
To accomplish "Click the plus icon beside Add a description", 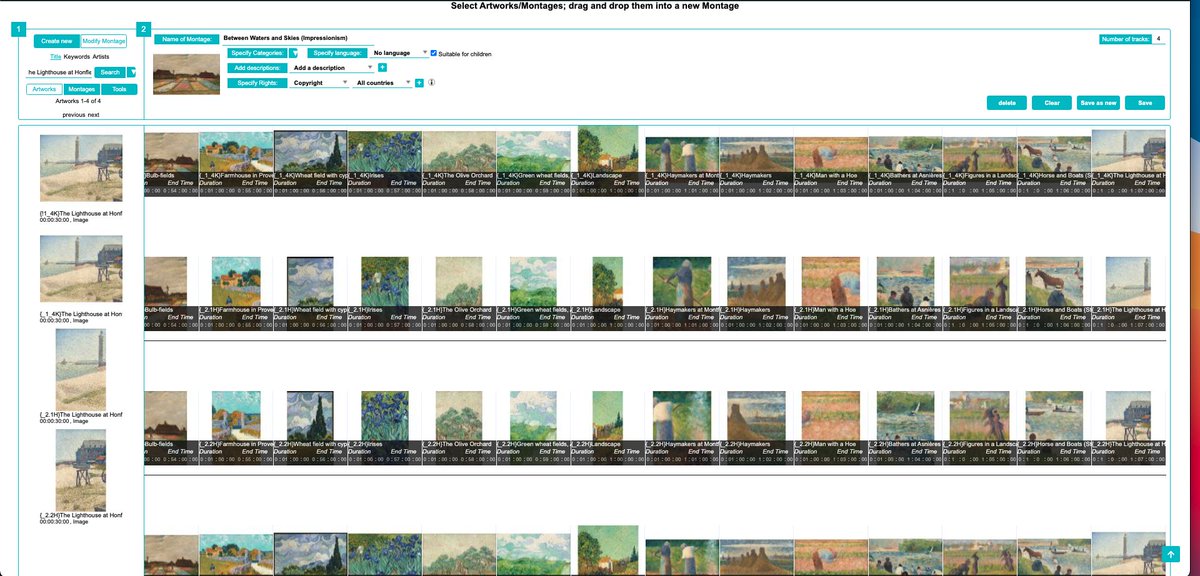I will click(x=383, y=67).
